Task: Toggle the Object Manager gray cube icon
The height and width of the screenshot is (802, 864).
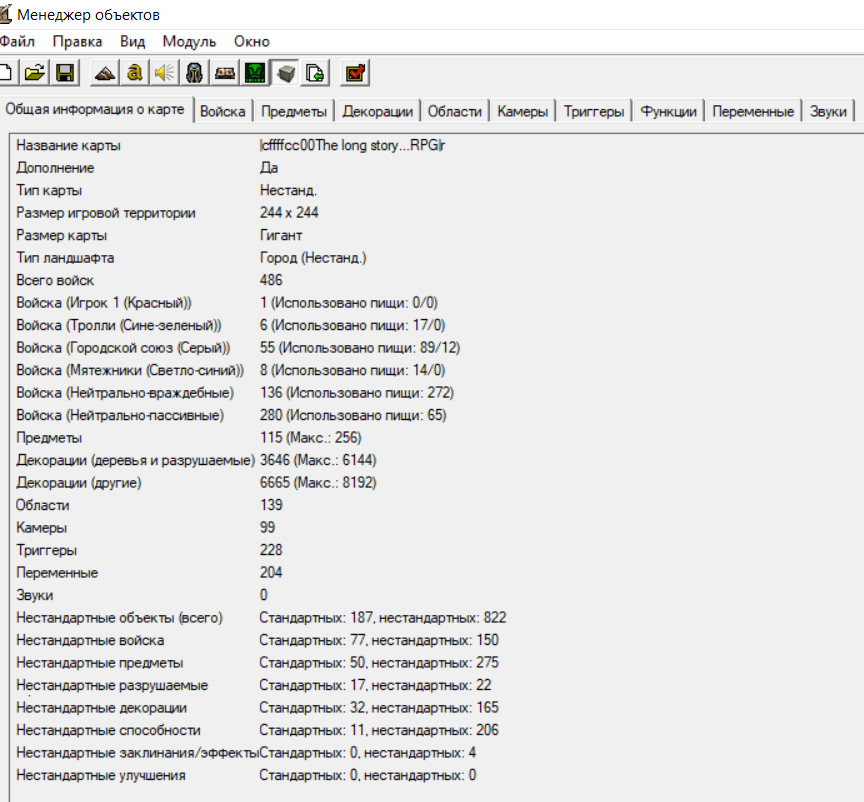Action: click(x=285, y=73)
